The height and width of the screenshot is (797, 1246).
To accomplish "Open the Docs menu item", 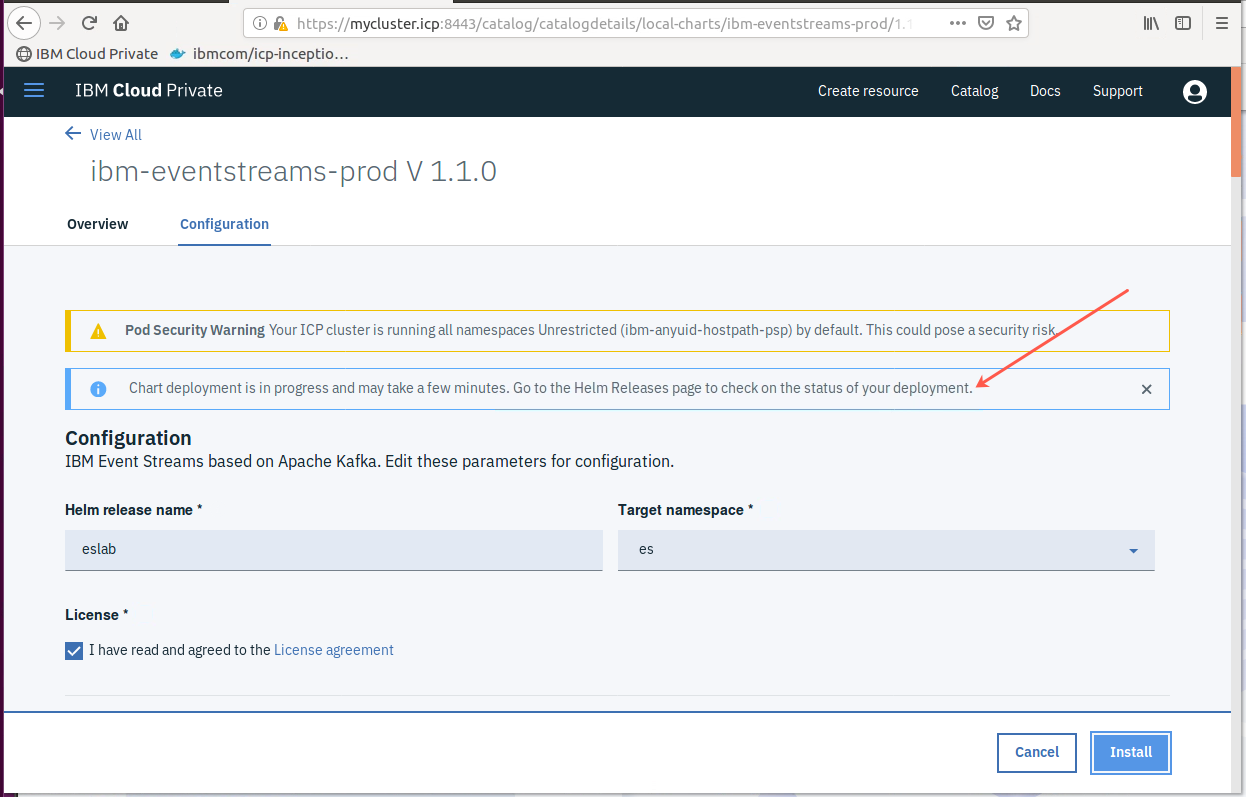I will 1045,91.
